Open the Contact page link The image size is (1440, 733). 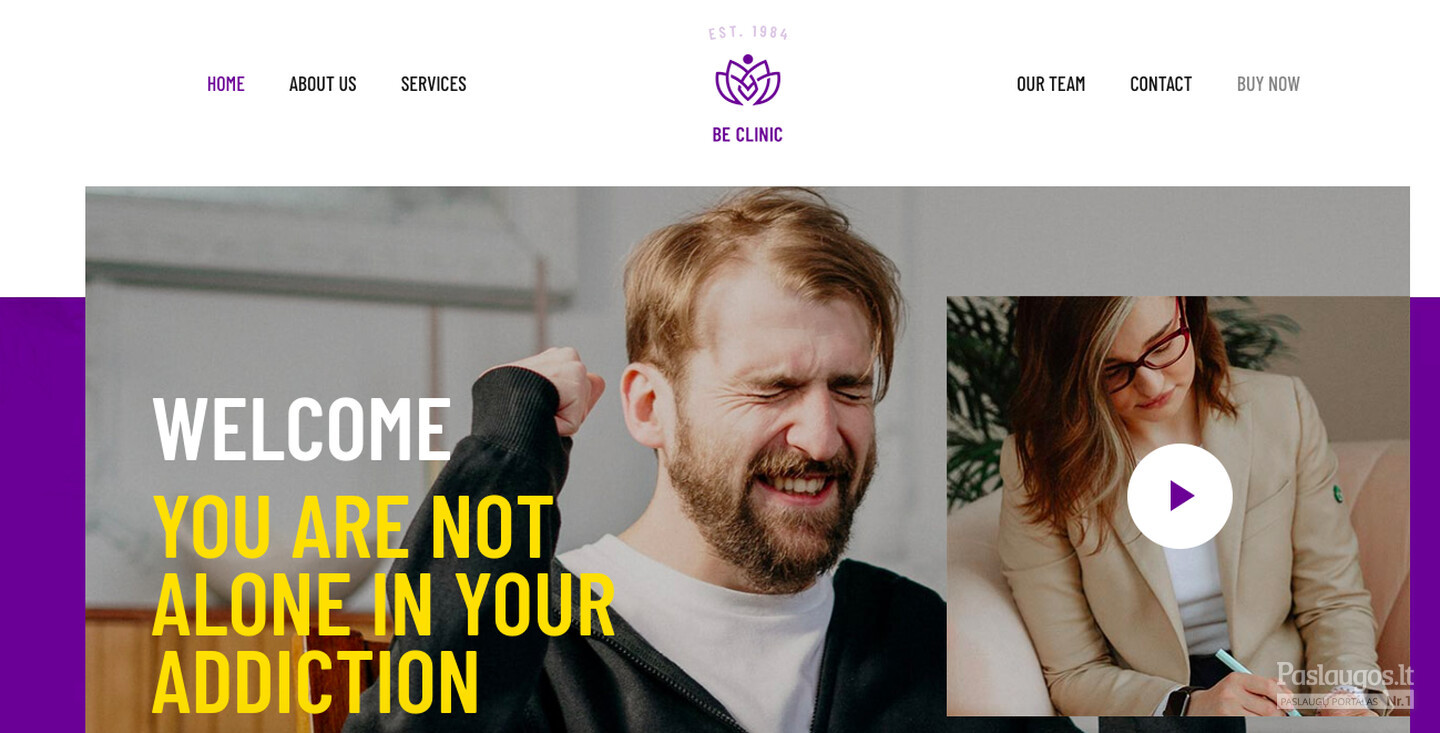(1160, 84)
